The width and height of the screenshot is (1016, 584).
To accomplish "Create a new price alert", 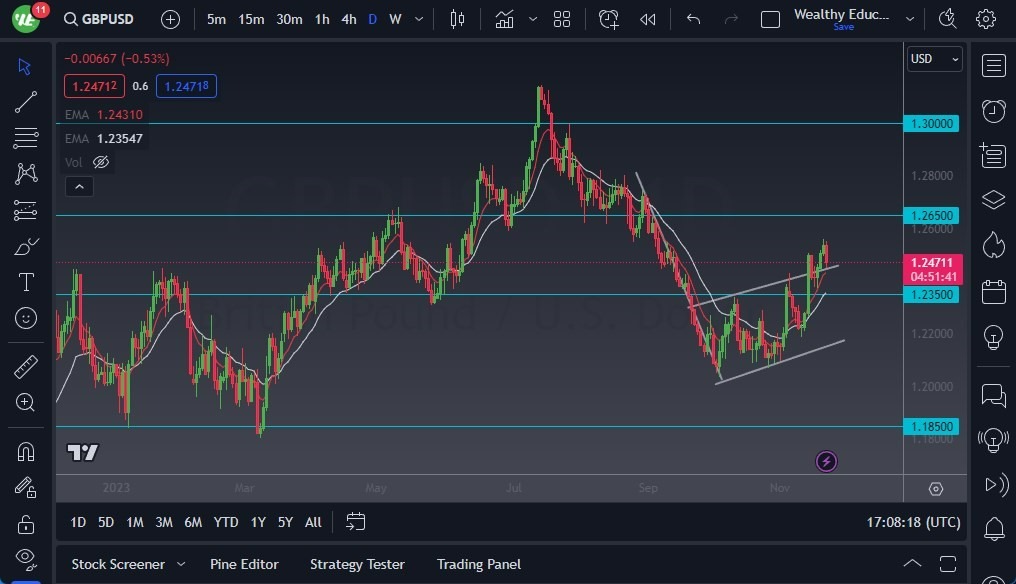I will [609, 18].
